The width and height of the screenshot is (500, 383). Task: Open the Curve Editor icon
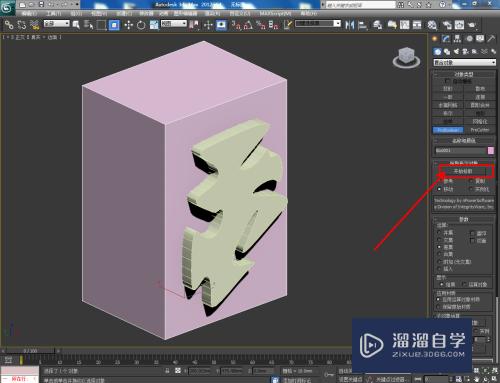click(x=404, y=25)
